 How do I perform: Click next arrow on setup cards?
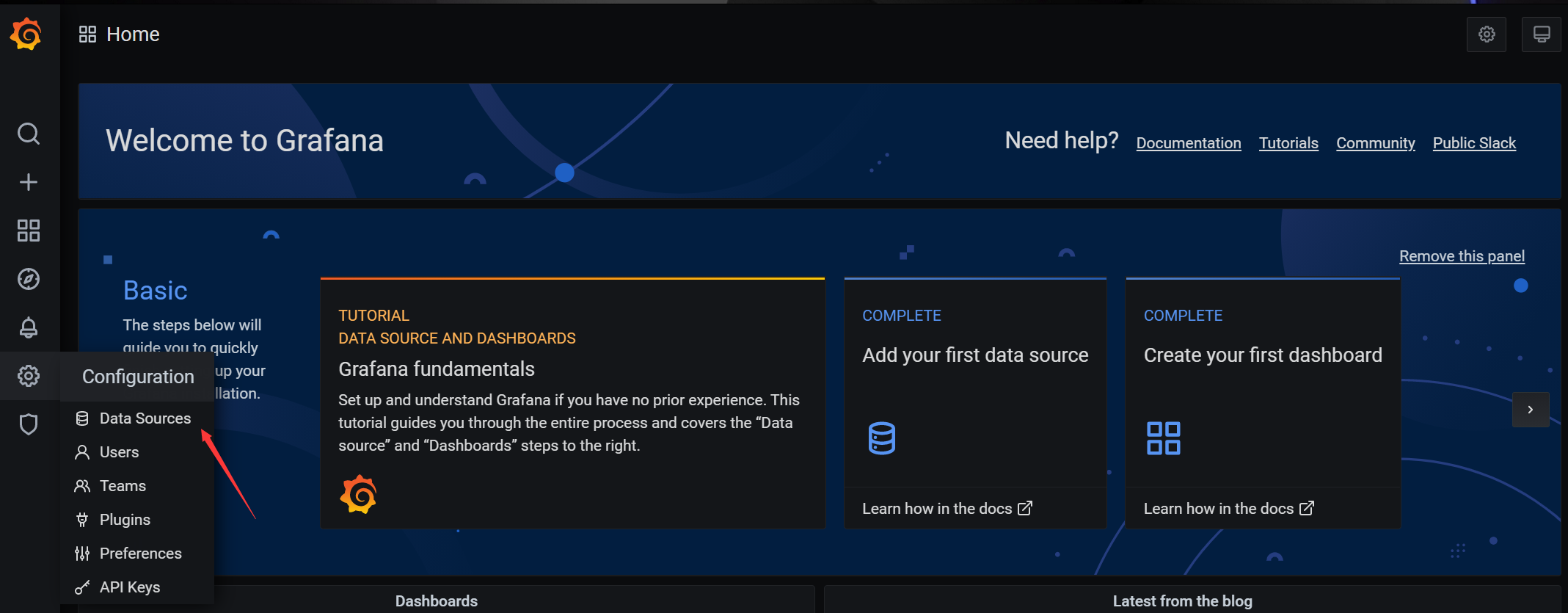(x=1531, y=410)
